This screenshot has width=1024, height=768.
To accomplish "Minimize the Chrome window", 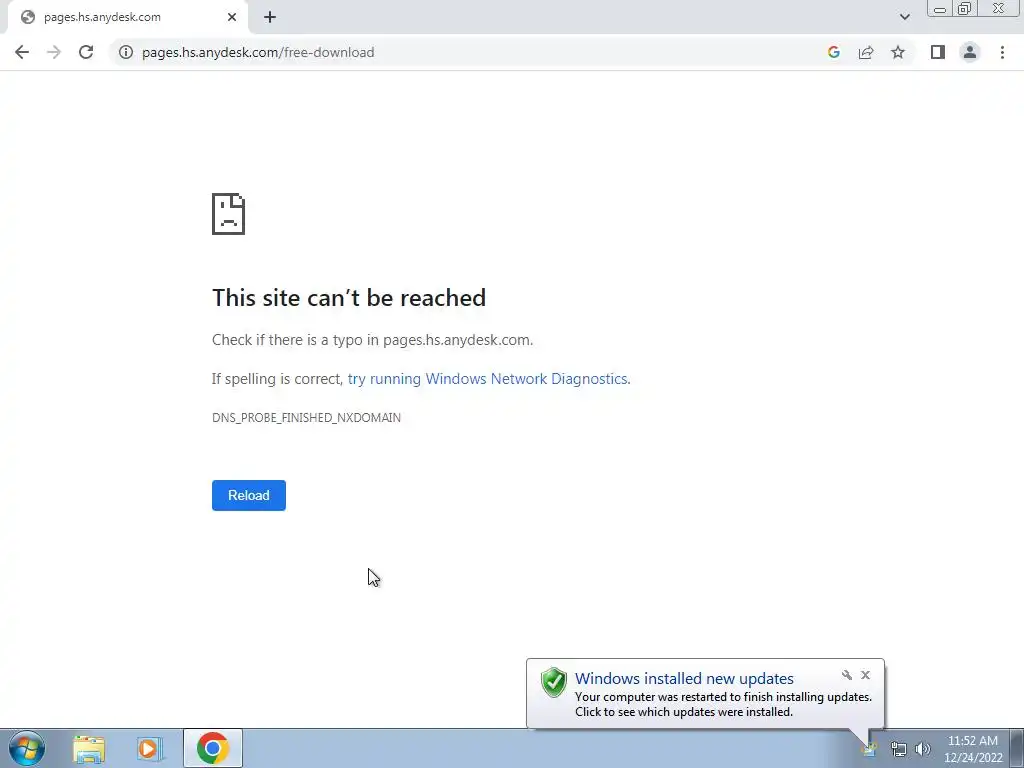I will tap(940, 9).
